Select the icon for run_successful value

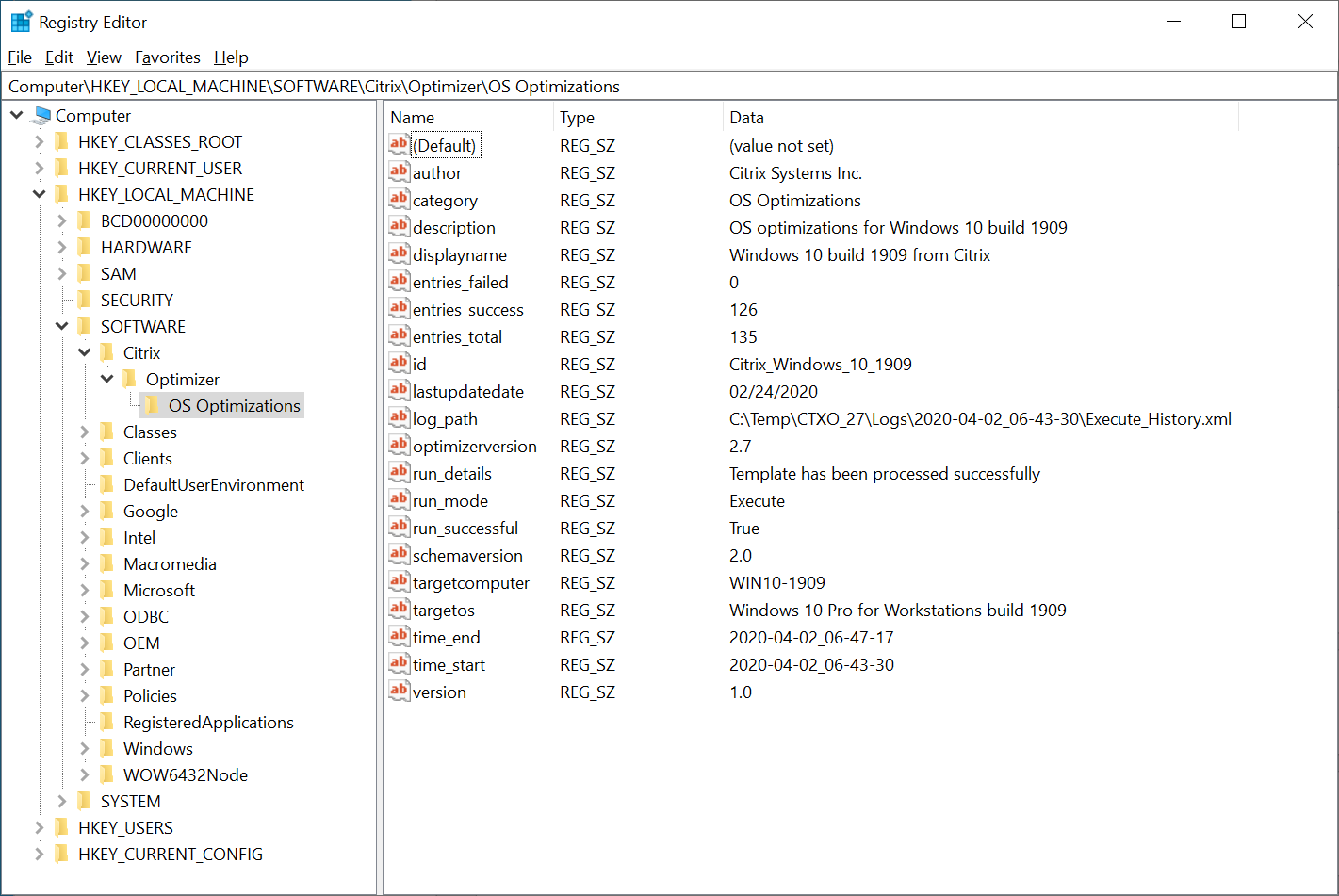pos(399,528)
